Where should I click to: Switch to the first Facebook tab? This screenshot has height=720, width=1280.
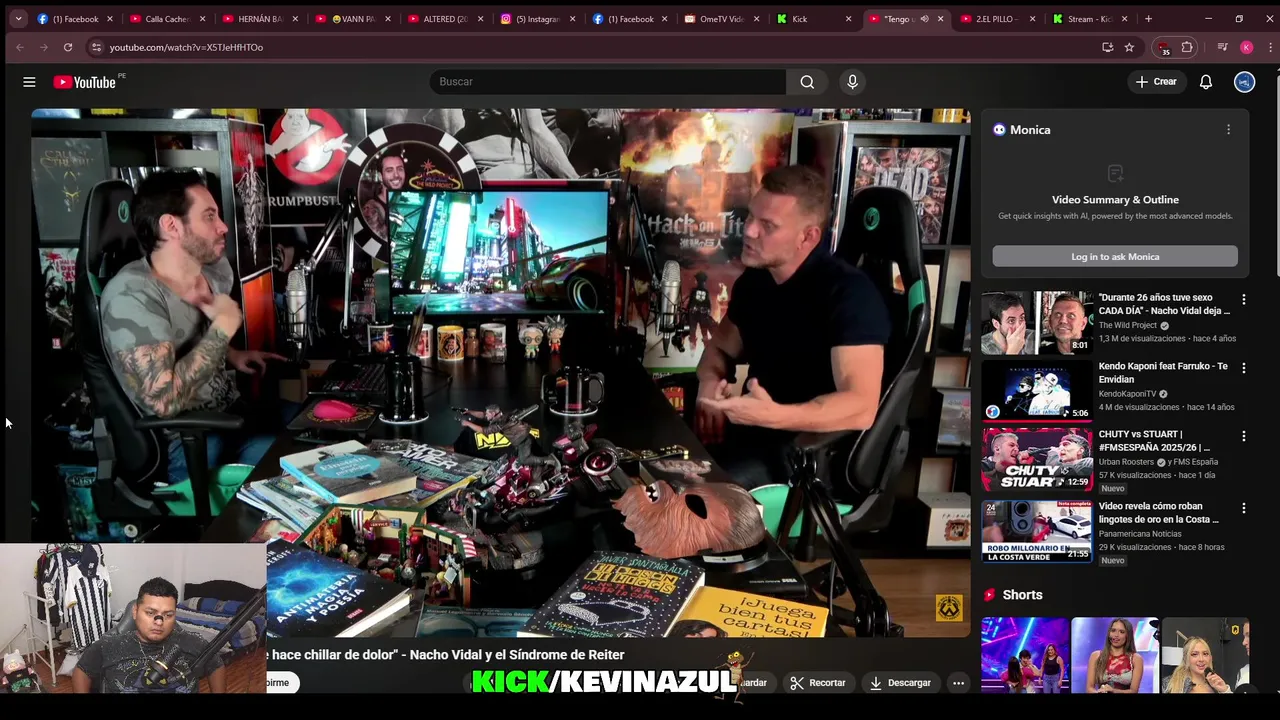(x=76, y=19)
